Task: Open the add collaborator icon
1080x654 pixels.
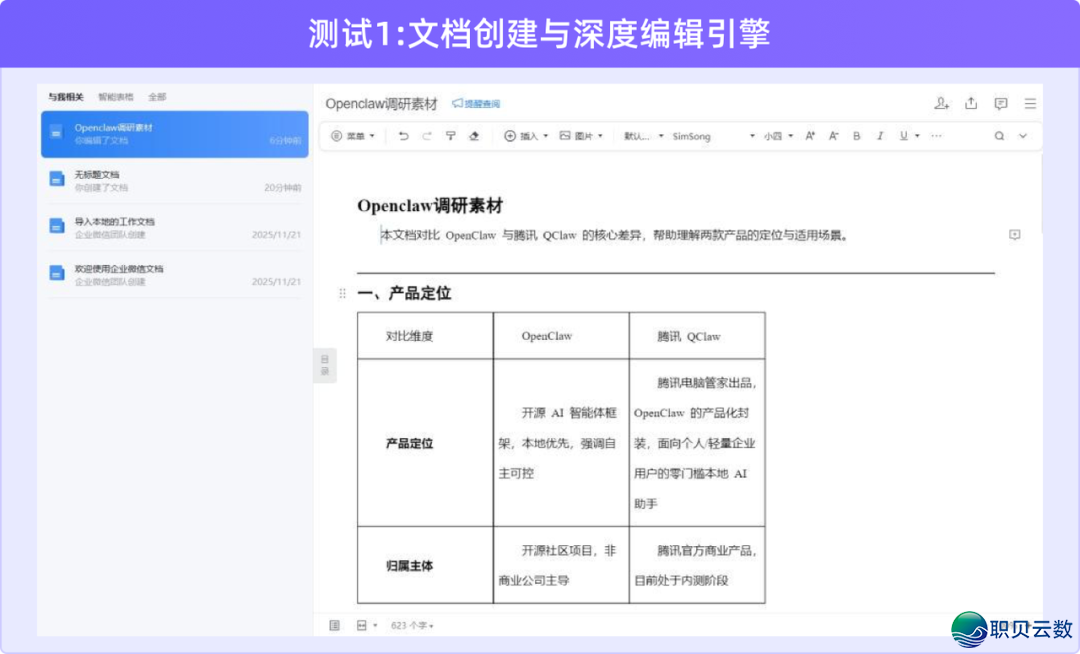Action: pos(941,104)
